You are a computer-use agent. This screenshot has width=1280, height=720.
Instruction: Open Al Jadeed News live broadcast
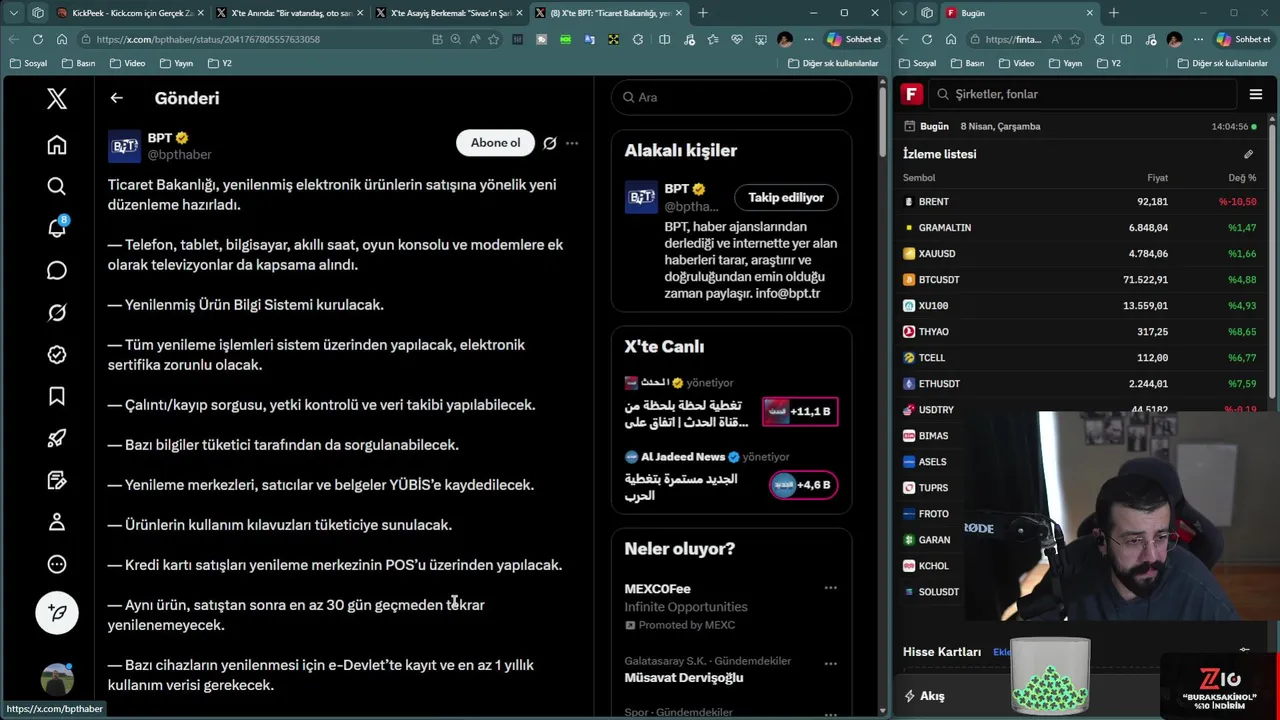[x=731, y=478]
